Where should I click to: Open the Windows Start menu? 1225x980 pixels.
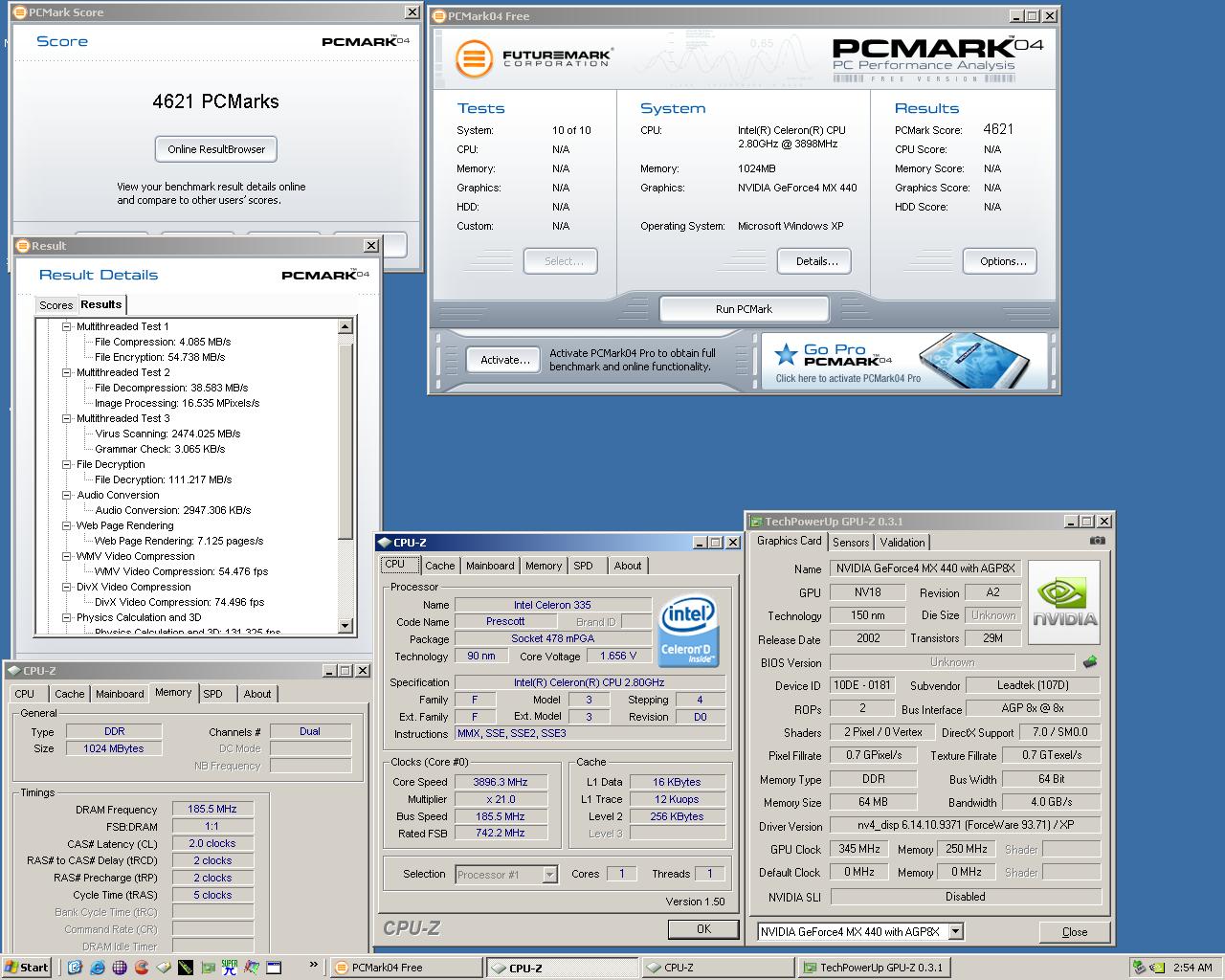[x=27, y=968]
